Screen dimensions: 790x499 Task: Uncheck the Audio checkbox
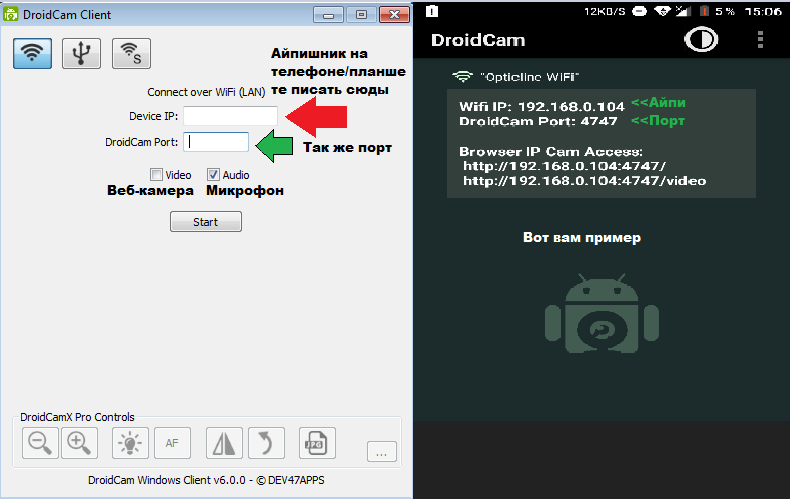[213, 175]
